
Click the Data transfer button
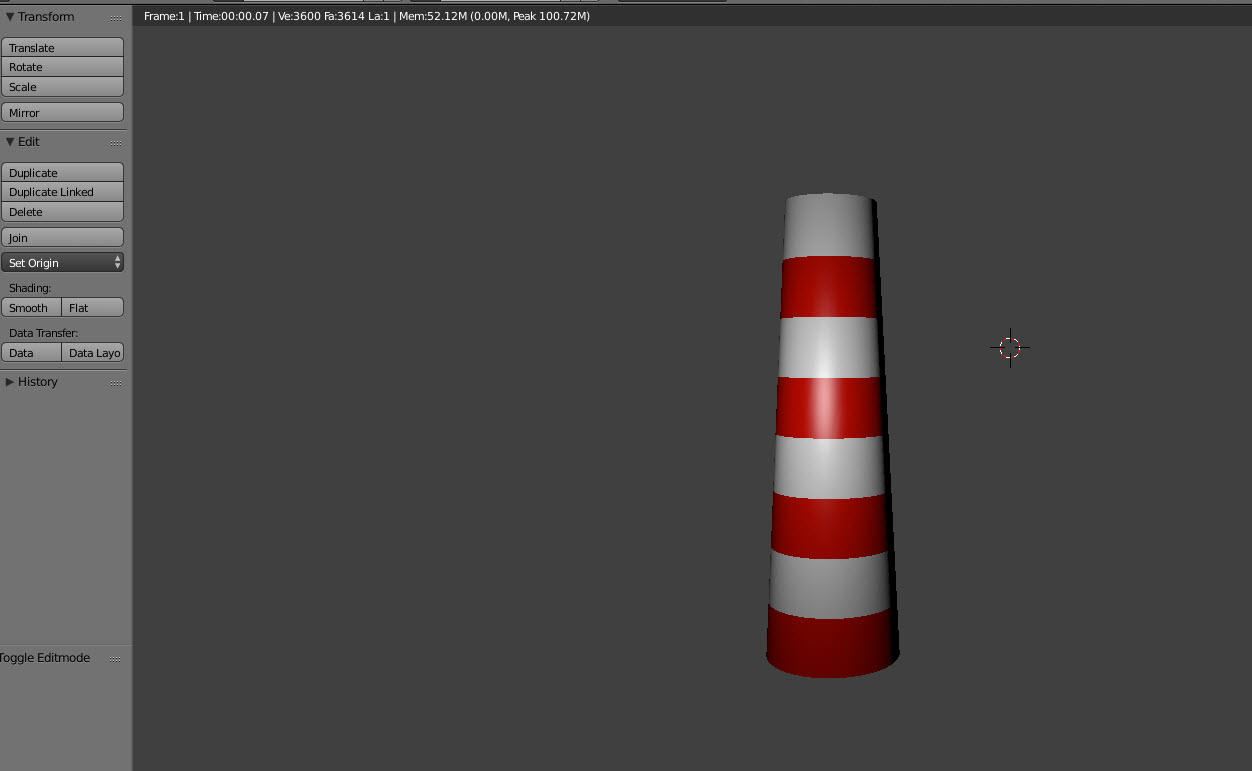[30, 352]
